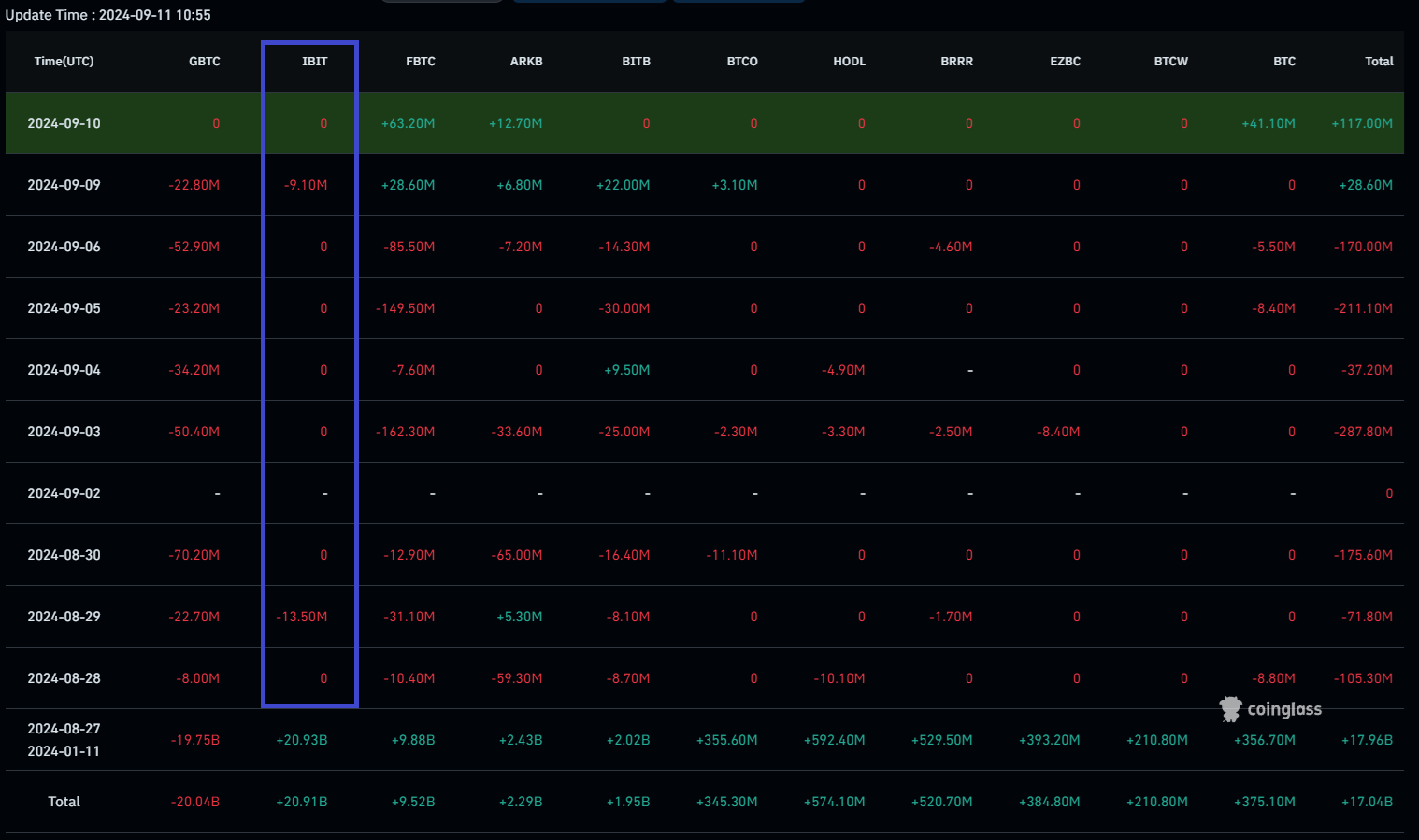Viewport: 1419px width, 840px height.
Task: Select the Time(UTC) column header
Action: (x=64, y=61)
